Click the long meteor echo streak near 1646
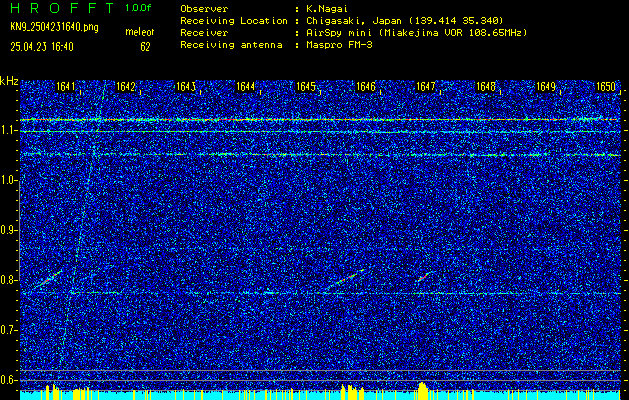 pos(344,280)
